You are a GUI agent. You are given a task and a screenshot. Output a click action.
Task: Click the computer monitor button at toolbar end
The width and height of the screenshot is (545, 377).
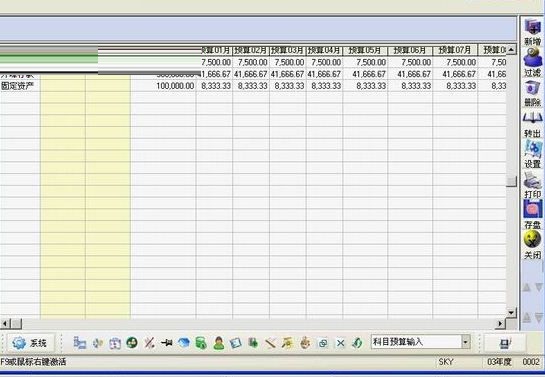[505, 343]
